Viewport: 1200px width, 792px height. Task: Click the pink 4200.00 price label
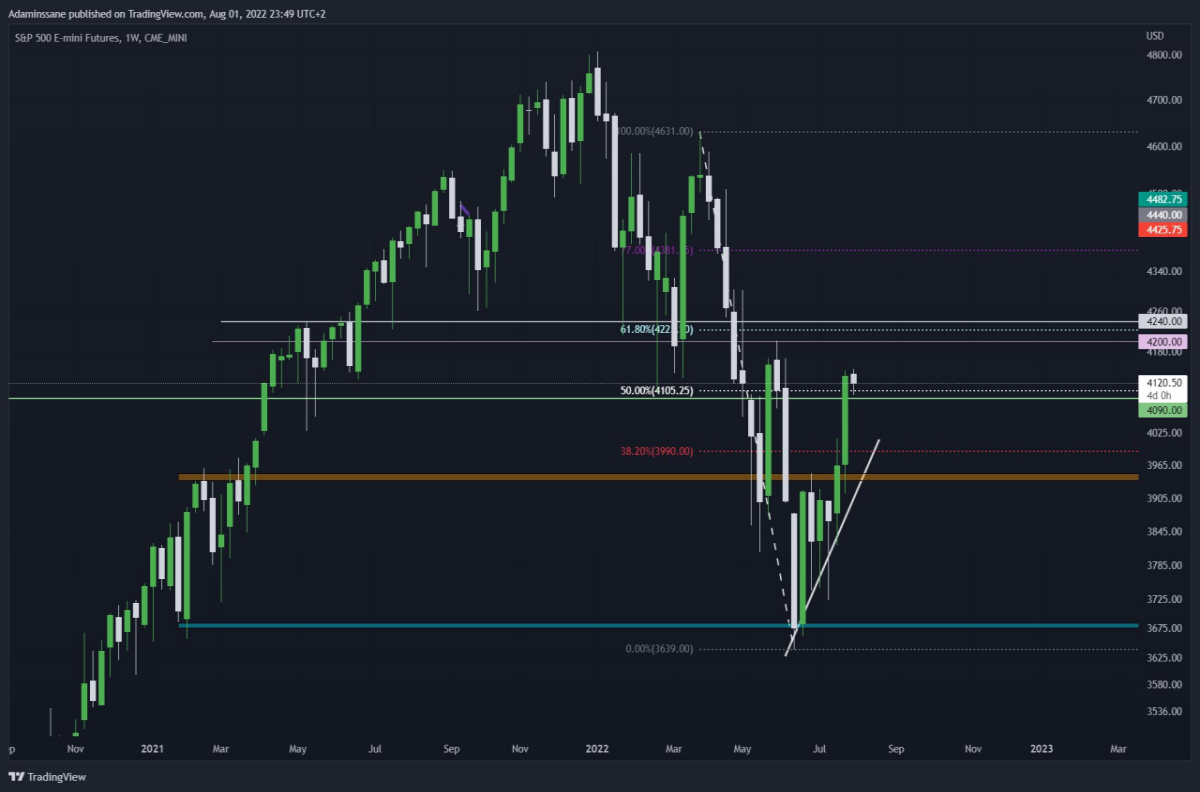point(1162,342)
